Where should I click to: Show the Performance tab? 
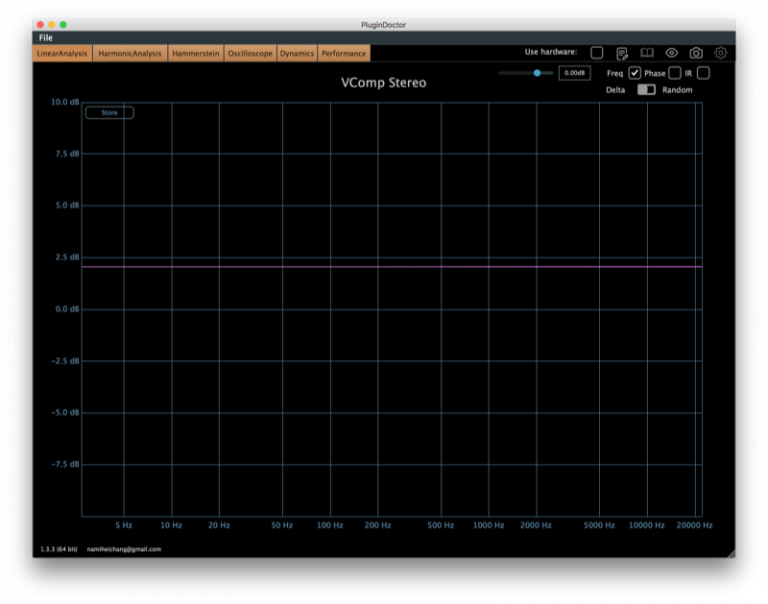tap(343, 53)
